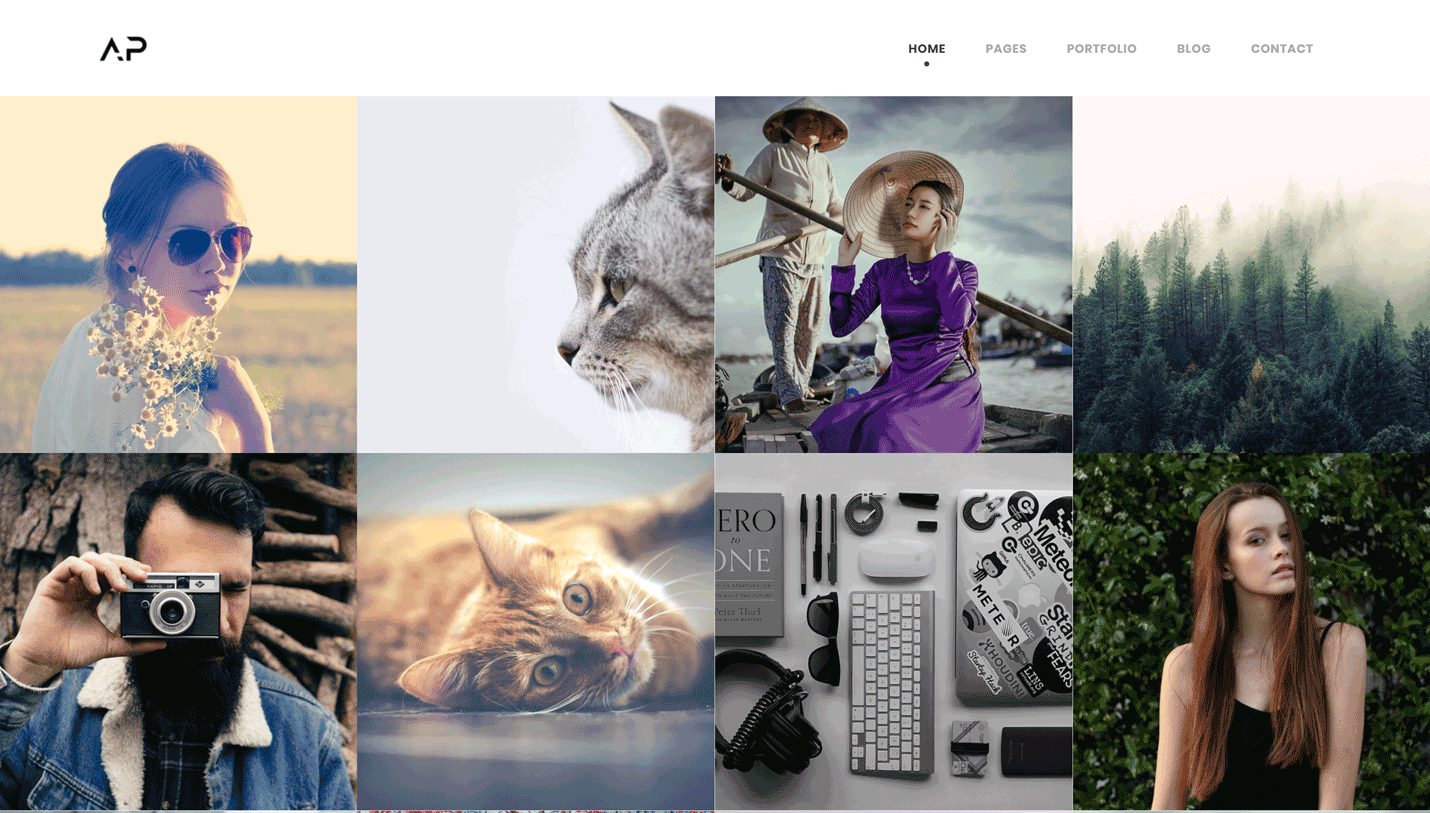Navigate to the Contact page
This screenshot has height=813, width=1430.
[x=1281, y=48]
